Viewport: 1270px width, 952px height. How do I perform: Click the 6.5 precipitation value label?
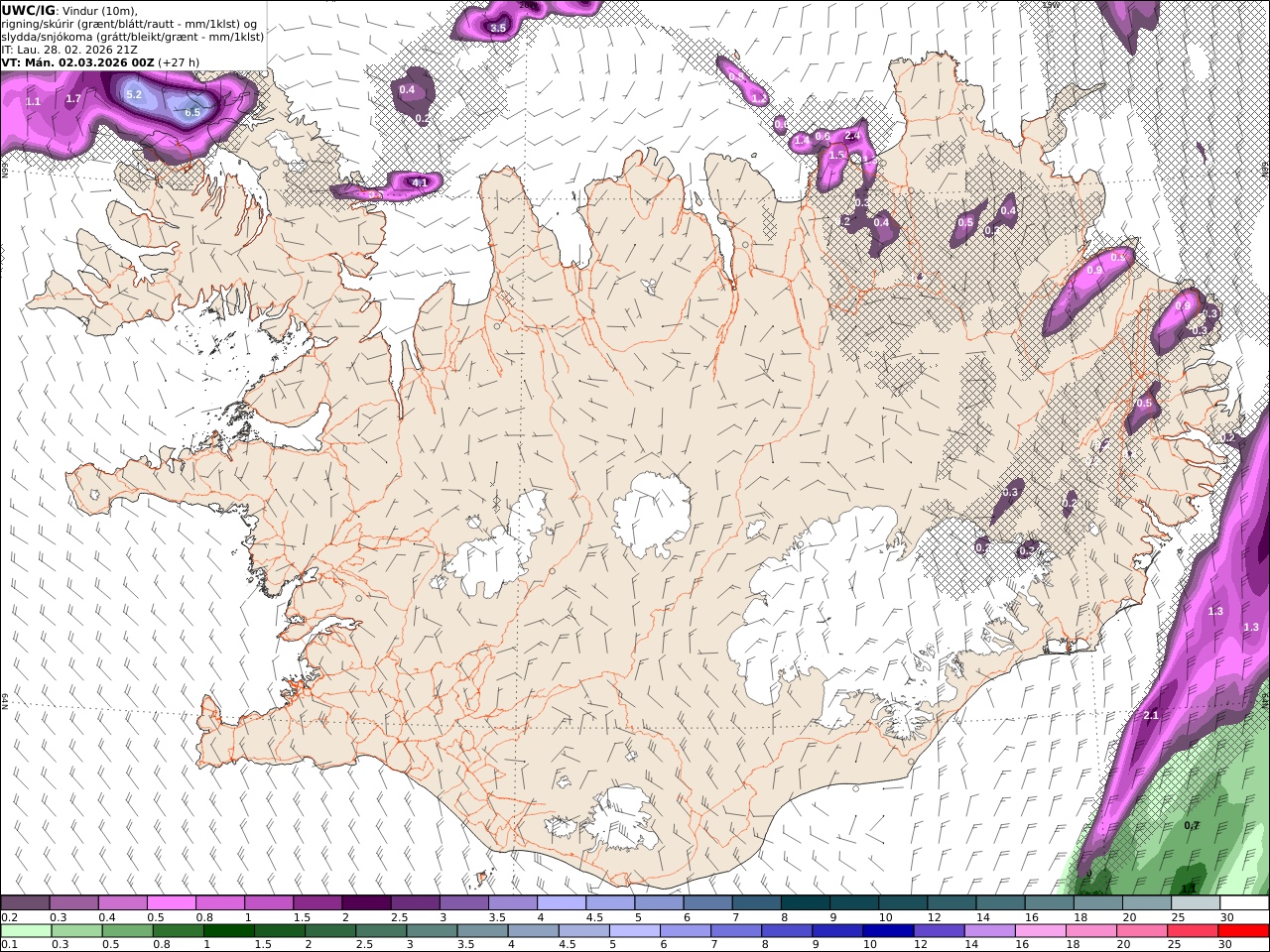pos(192,113)
